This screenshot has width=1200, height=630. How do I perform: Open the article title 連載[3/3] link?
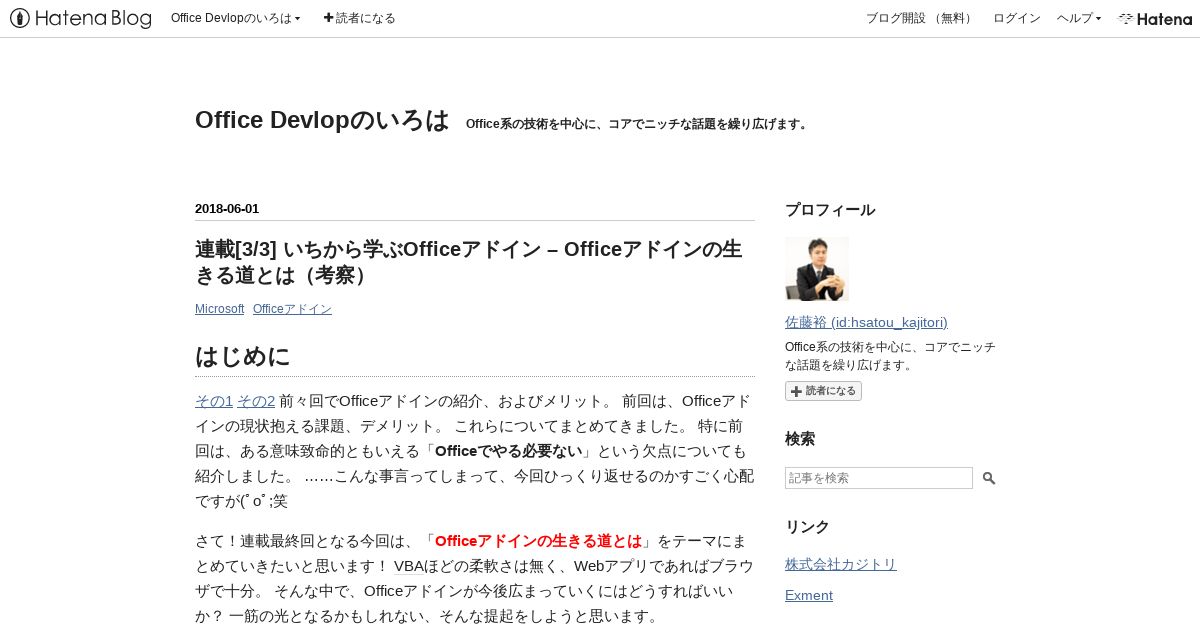(469, 262)
